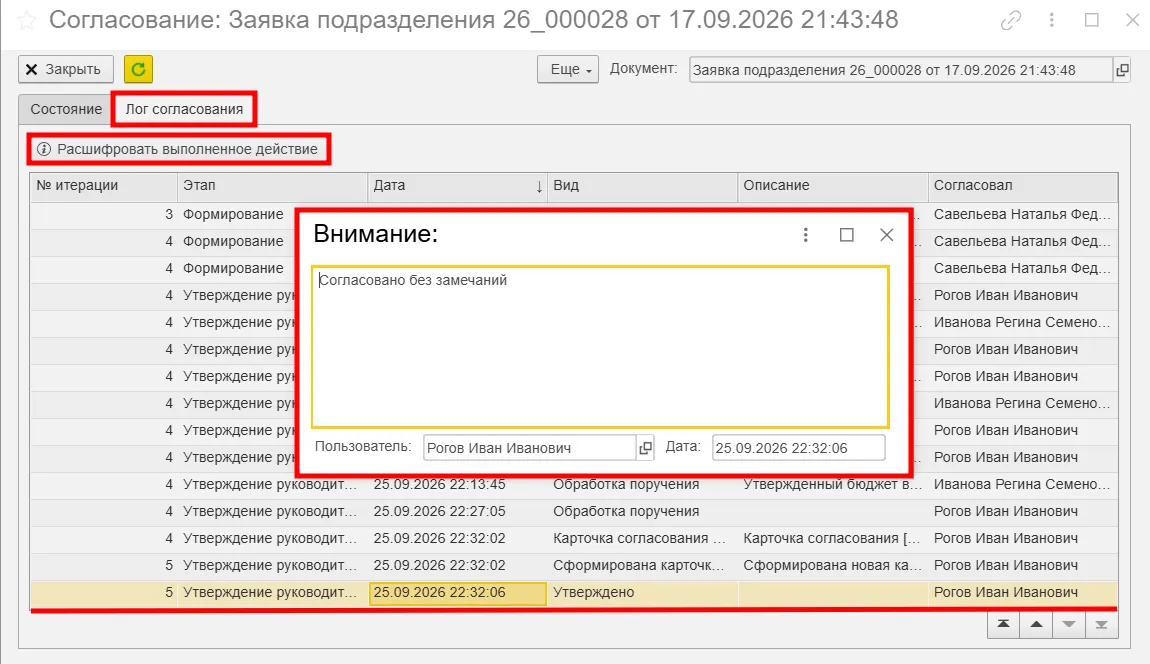Select date cell 25.09.2026 22:13:45

[457, 484]
